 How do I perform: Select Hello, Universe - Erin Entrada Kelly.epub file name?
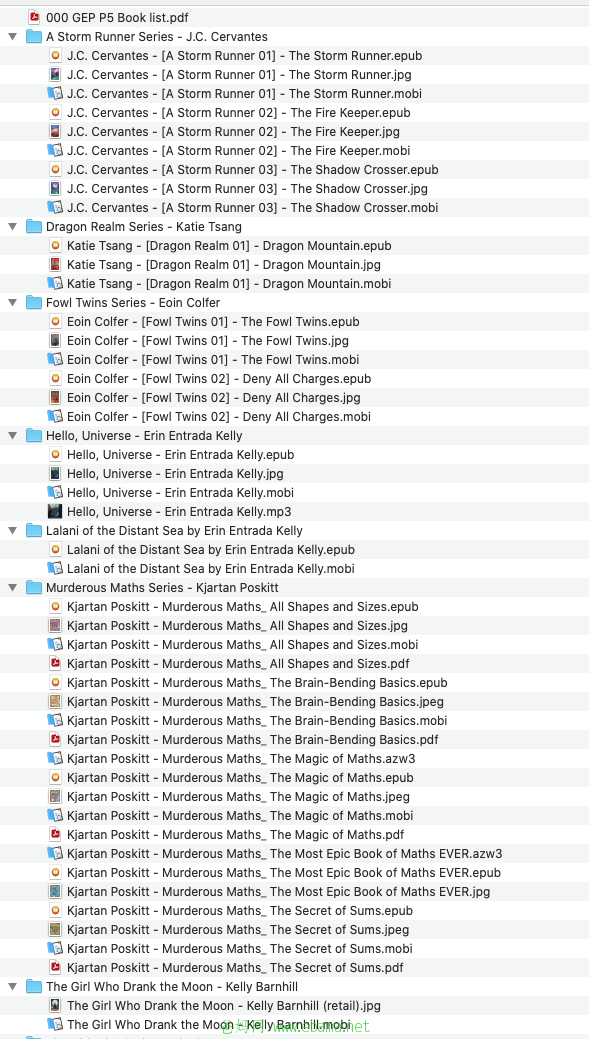pyautogui.click(x=180, y=455)
